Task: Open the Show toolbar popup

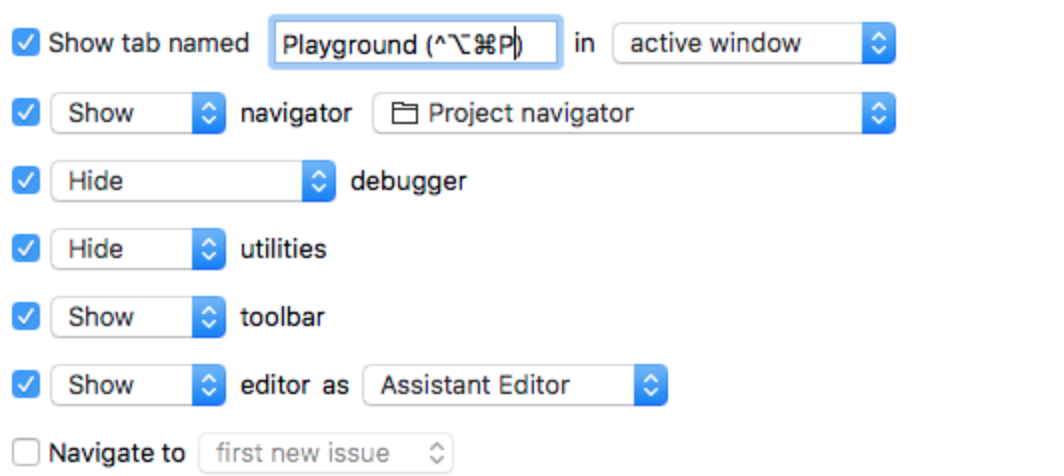Action: (x=138, y=317)
